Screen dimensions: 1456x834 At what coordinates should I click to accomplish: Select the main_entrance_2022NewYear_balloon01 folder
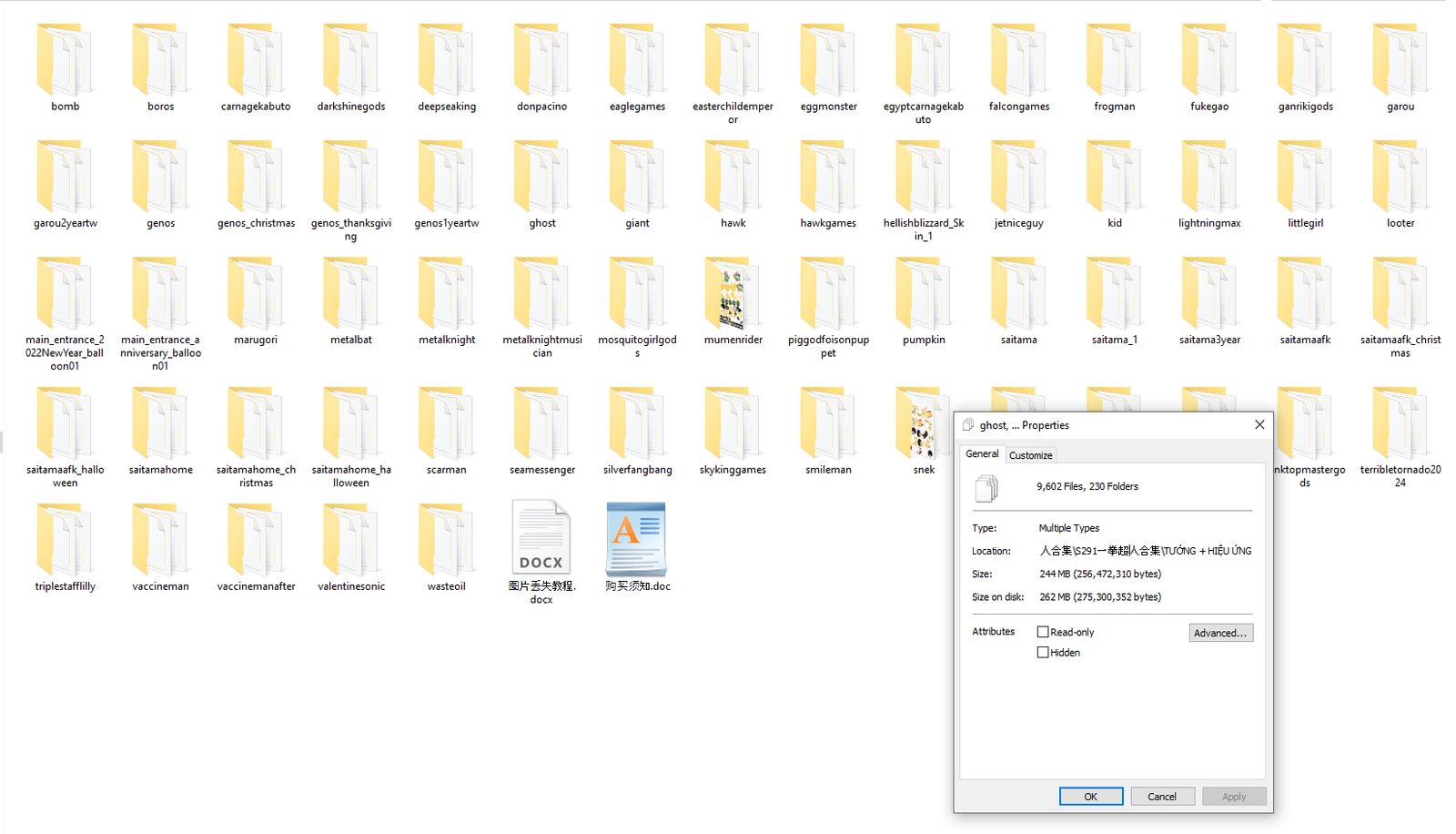pos(65,295)
